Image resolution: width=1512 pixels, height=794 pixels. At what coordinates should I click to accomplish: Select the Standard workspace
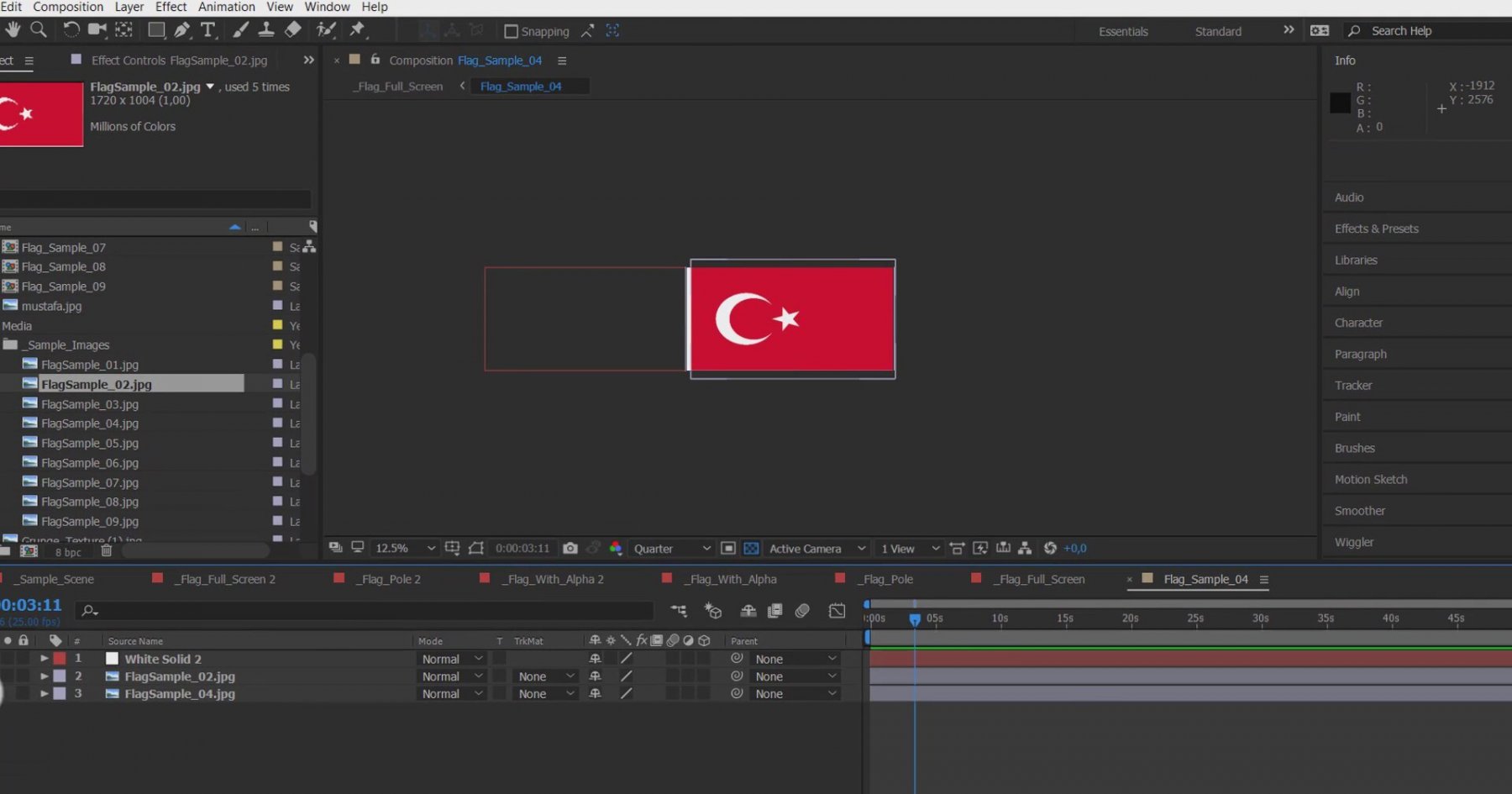click(x=1218, y=31)
